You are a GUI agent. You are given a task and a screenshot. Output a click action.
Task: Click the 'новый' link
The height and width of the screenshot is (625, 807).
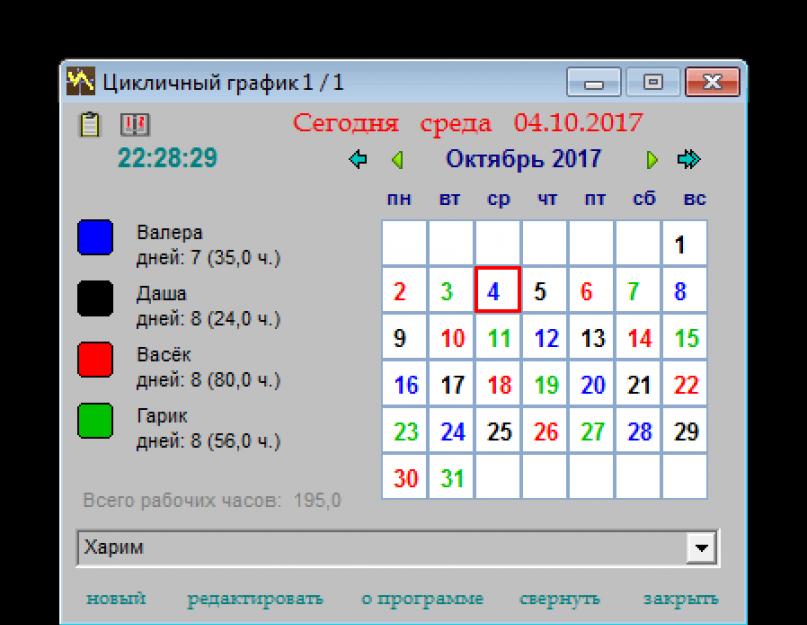point(116,599)
